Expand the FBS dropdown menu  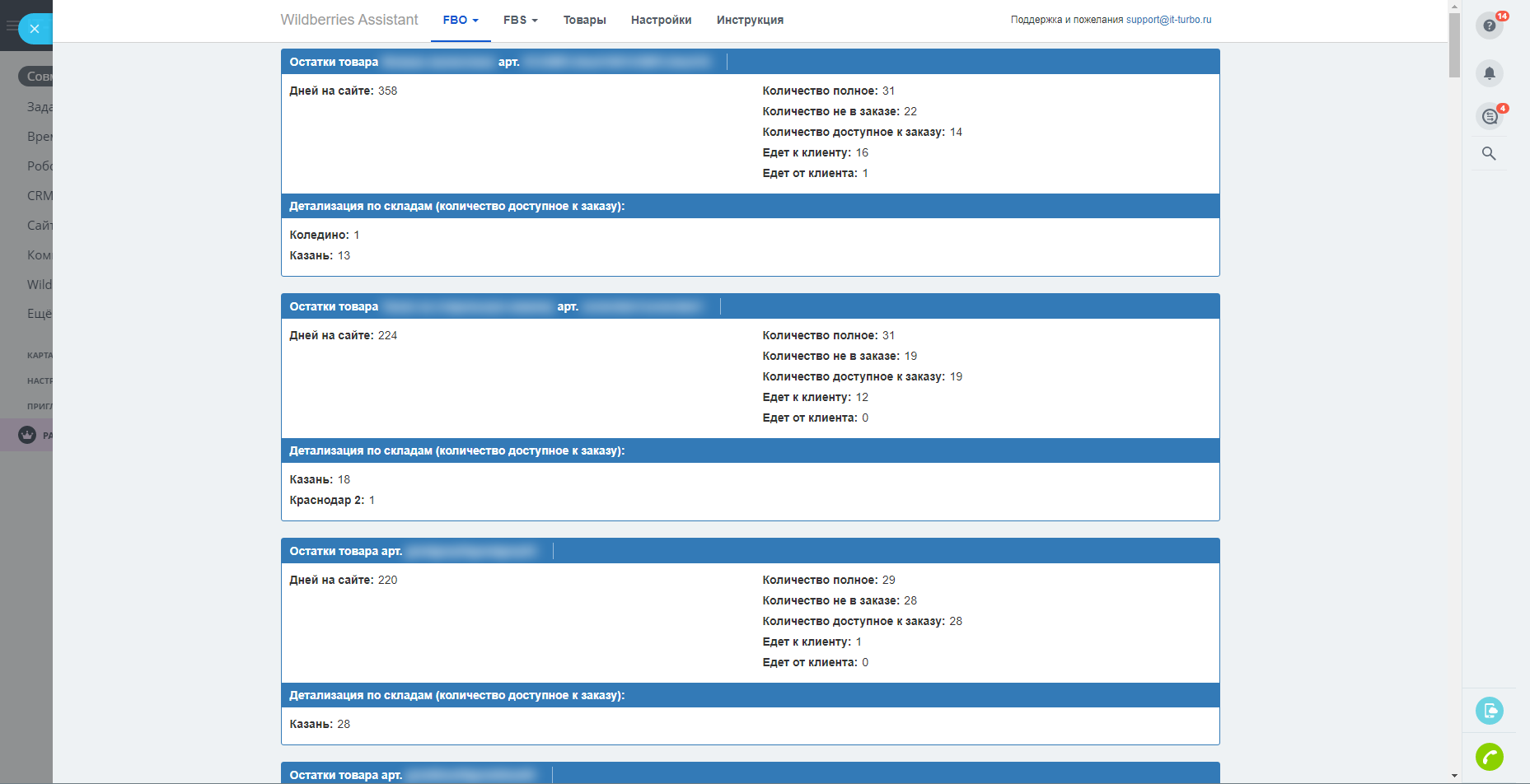coord(520,20)
